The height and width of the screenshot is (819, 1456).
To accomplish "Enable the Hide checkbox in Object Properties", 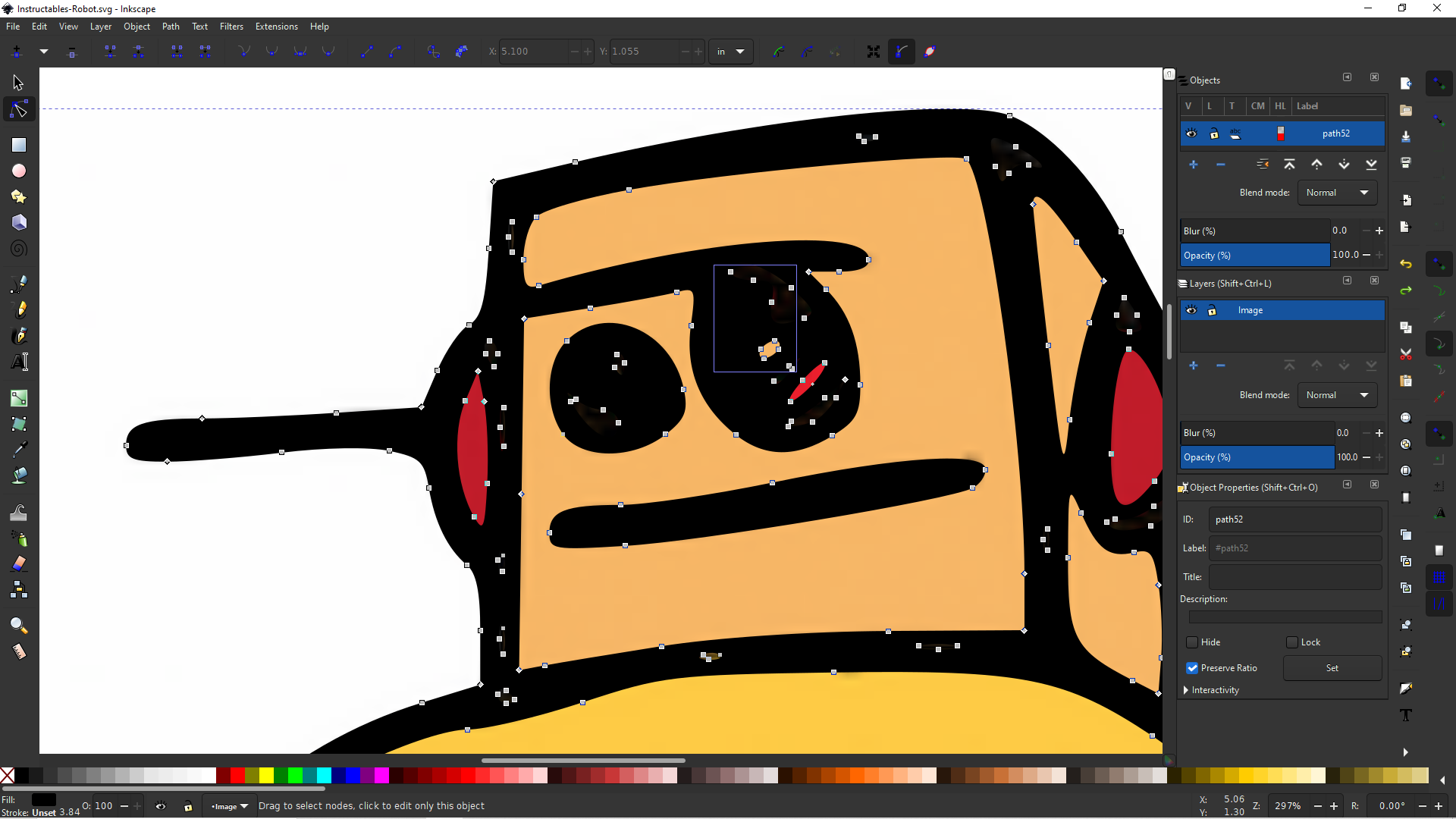I will click(1192, 642).
